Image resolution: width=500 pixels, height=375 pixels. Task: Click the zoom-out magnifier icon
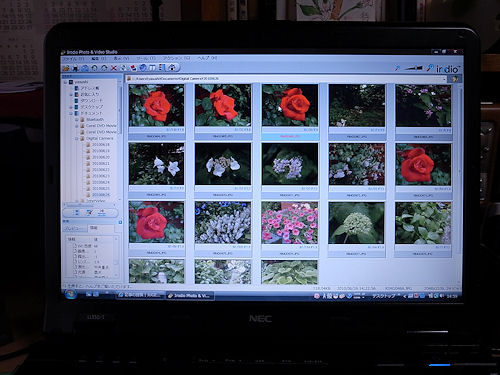tap(397, 68)
